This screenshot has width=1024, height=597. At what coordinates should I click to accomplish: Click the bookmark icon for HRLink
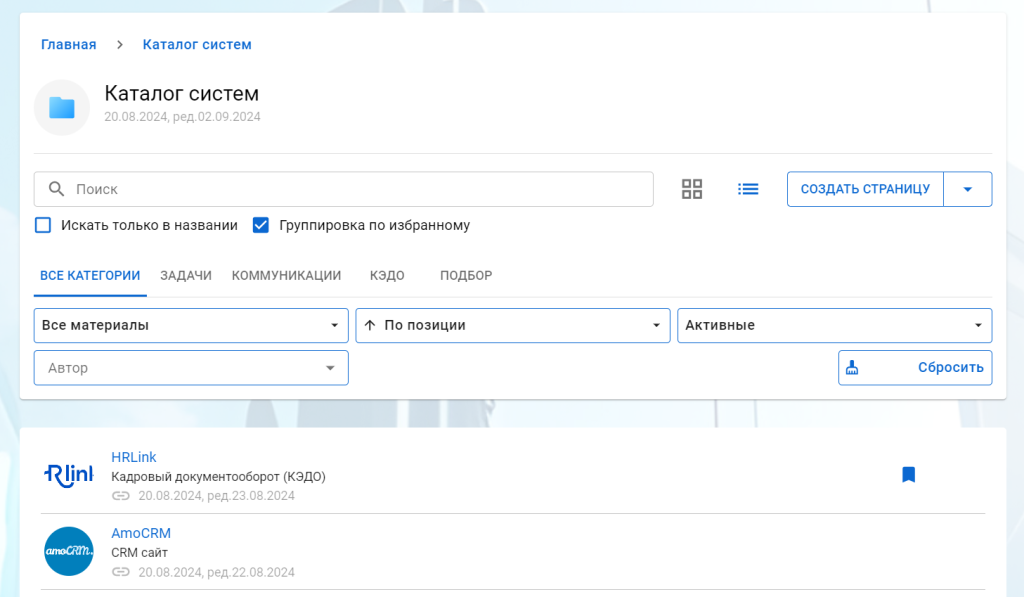(x=908, y=475)
